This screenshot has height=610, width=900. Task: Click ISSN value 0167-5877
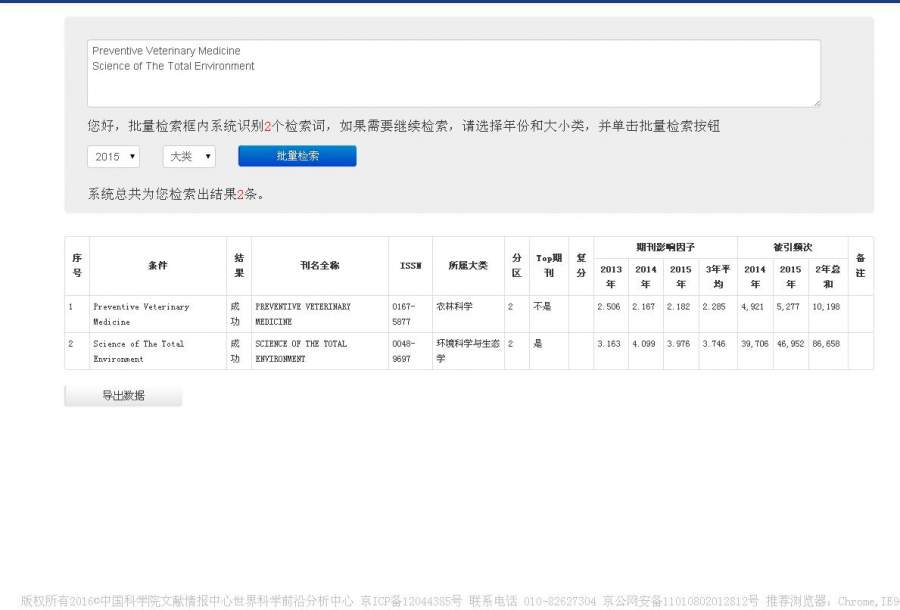[403, 314]
